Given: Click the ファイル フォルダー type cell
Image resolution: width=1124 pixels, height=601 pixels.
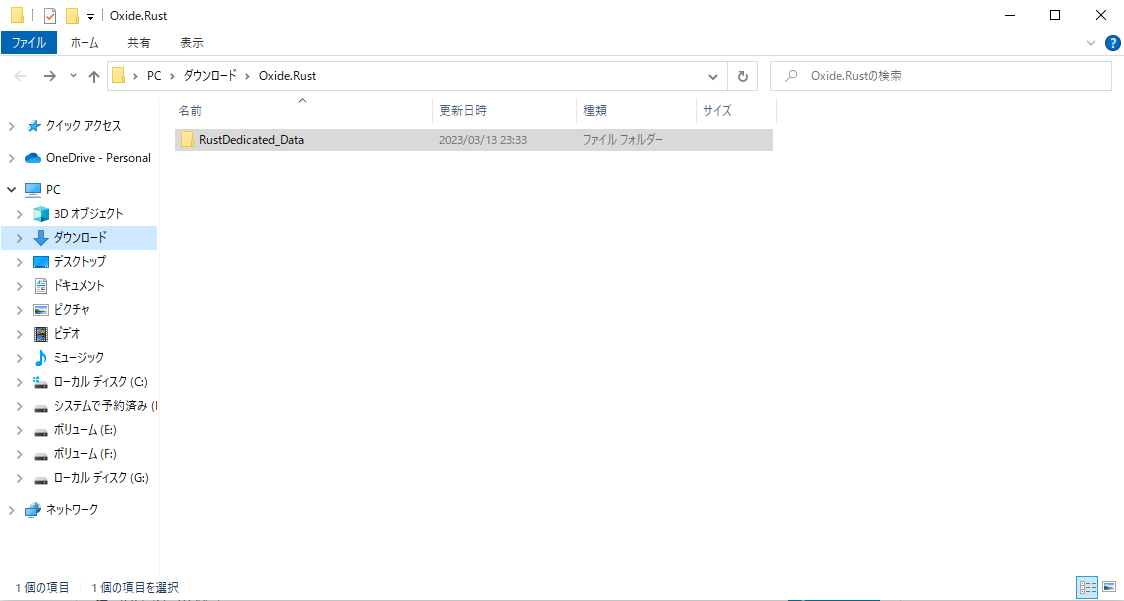Looking at the screenshot, I should pyautogui.click(x=622, y=140).
